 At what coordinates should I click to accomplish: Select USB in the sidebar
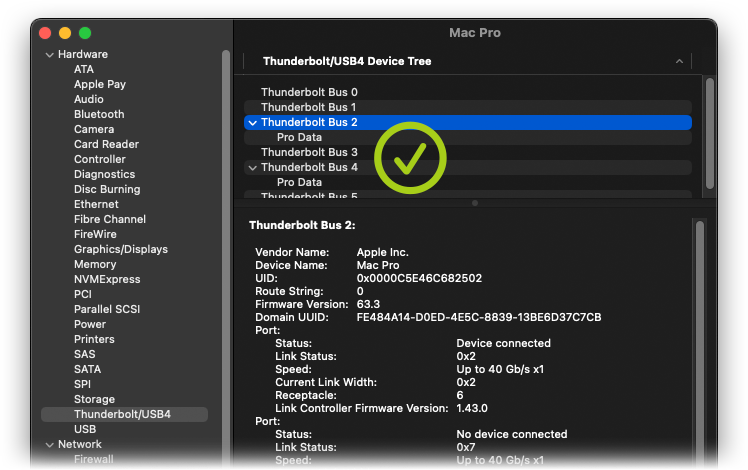[85, 429]
